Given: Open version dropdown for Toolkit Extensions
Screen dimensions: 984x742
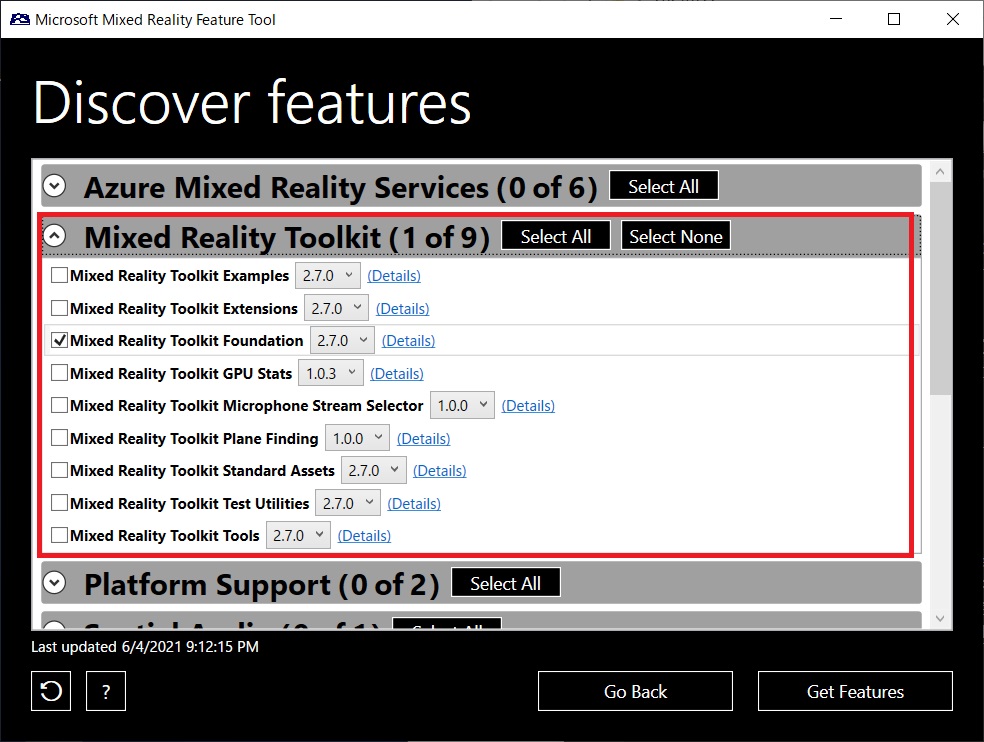Looking at the screenshot, I should 336,308.
